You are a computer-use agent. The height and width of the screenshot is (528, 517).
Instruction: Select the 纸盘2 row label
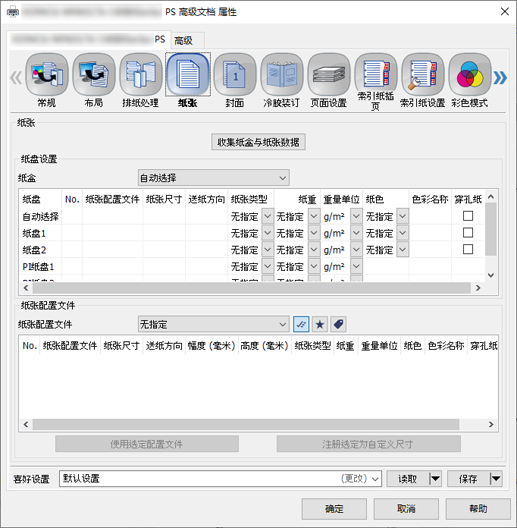click(34, 250)
